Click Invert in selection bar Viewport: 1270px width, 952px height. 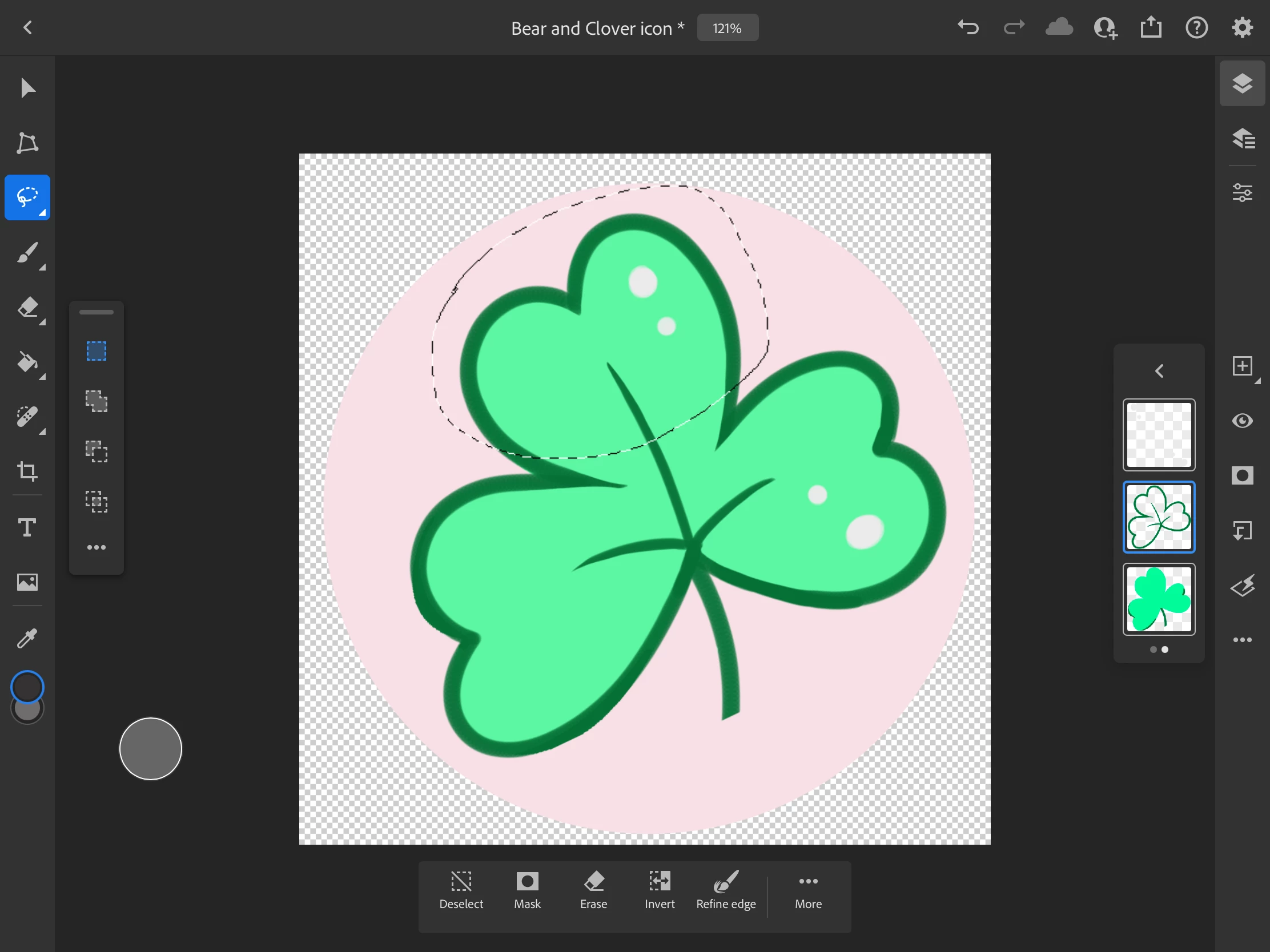click(x=659, y=890)
